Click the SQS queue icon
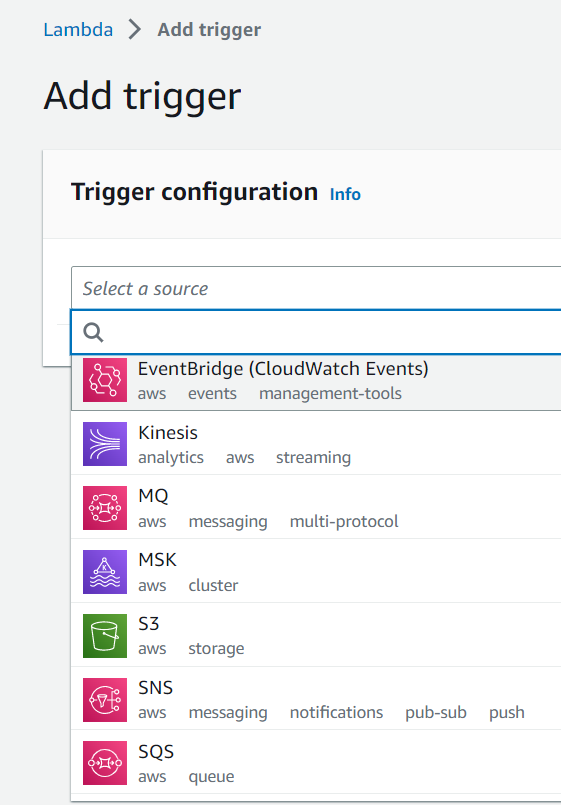The width and height of the screenshot is (561, 805). [x=105, y=763]
